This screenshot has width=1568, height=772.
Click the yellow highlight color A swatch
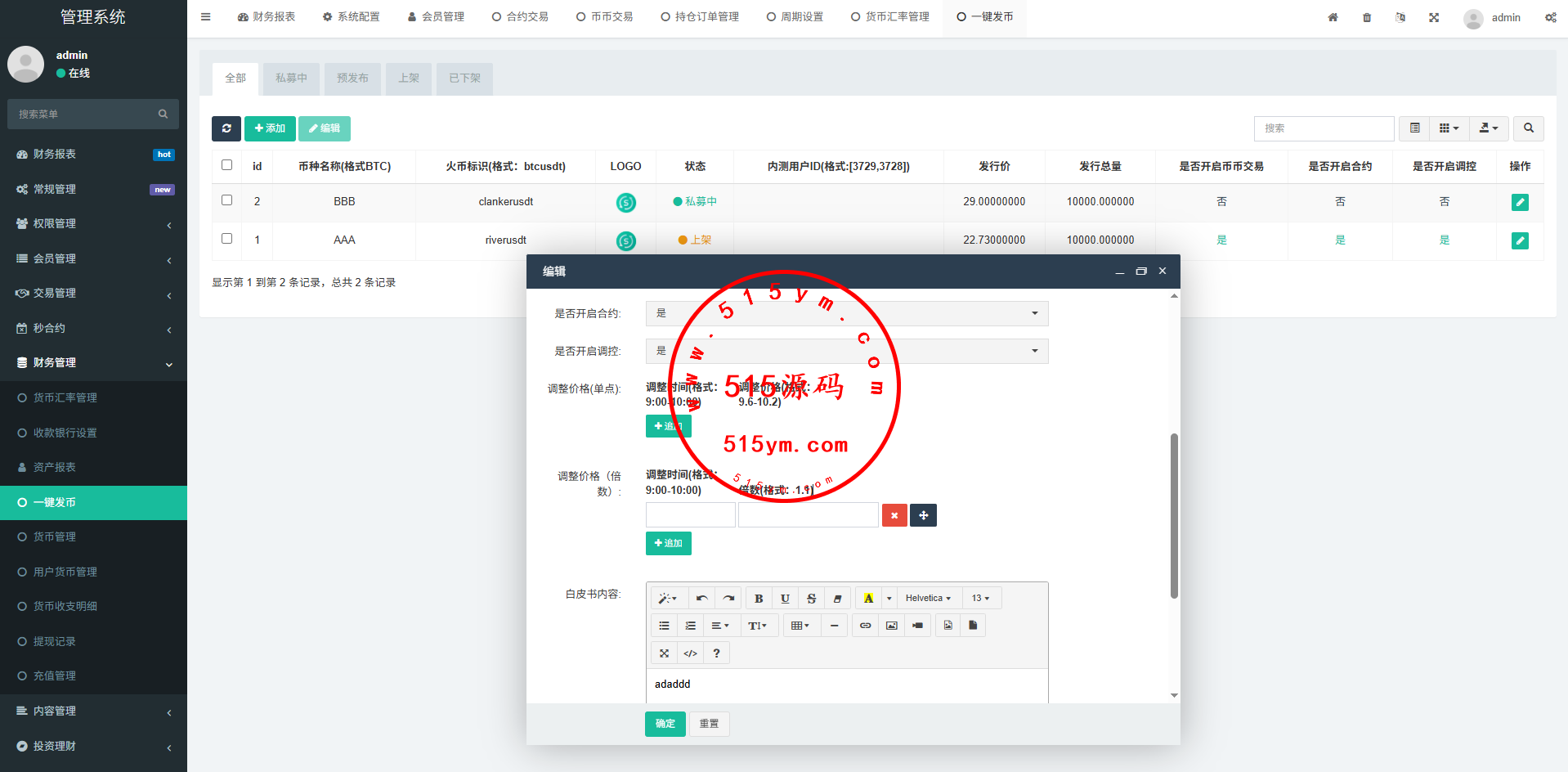point(868,599)
